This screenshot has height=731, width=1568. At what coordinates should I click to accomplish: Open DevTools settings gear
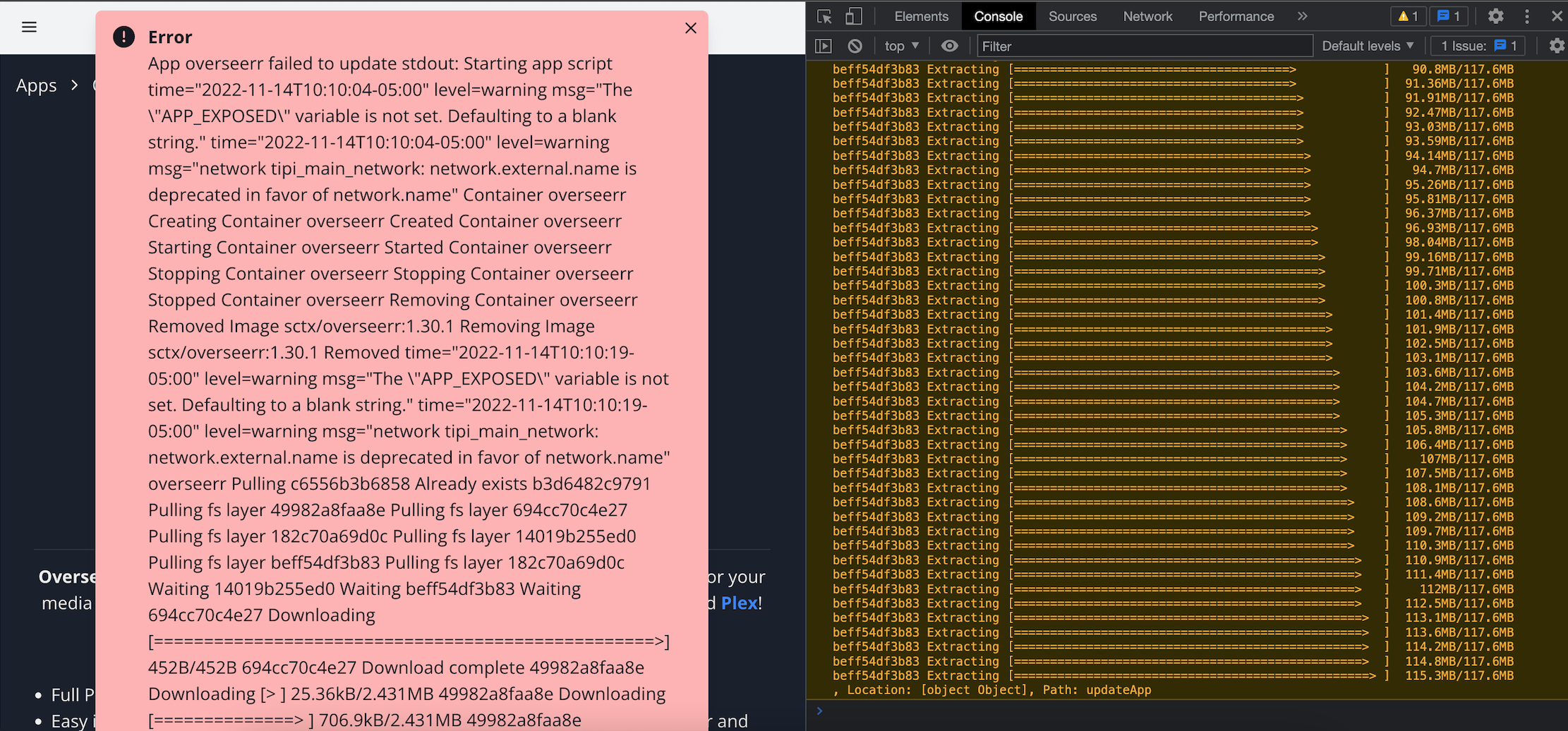click(1495, 16)
